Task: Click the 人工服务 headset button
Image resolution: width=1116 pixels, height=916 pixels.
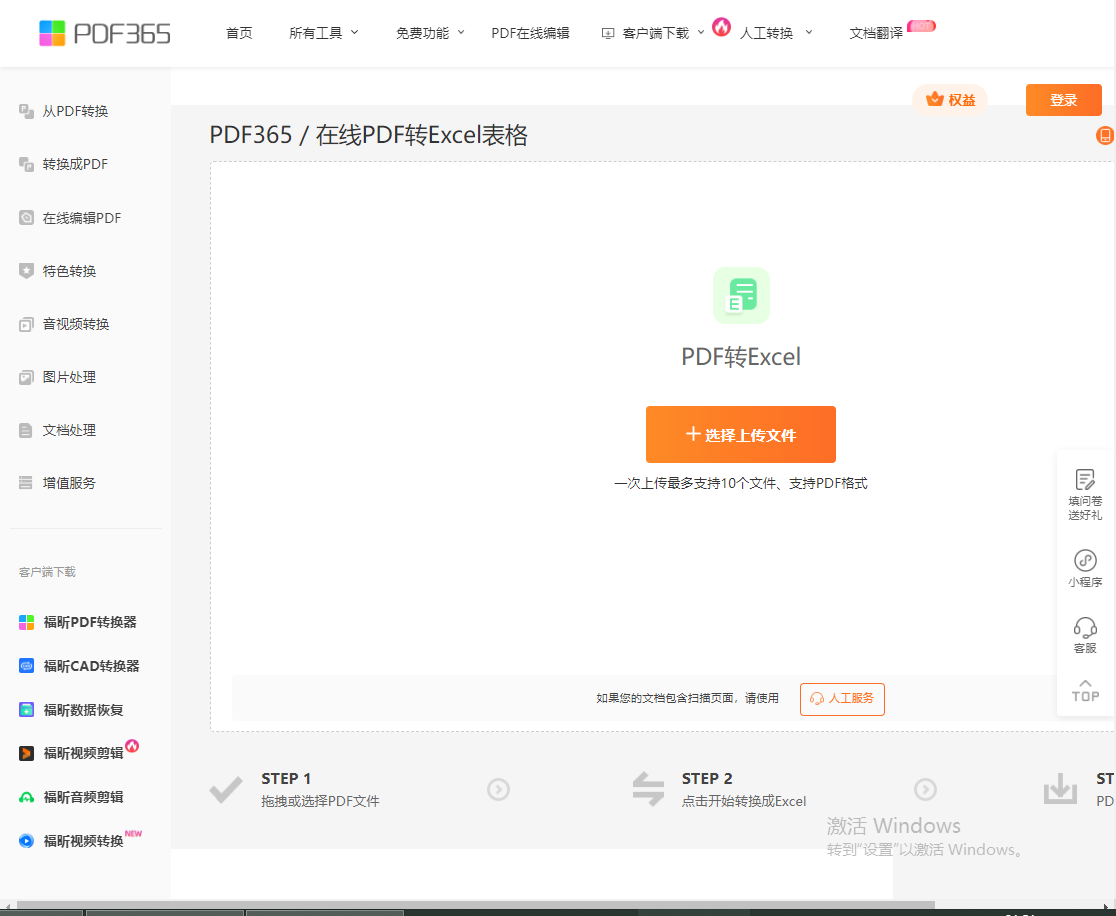Action: [842, 699]
